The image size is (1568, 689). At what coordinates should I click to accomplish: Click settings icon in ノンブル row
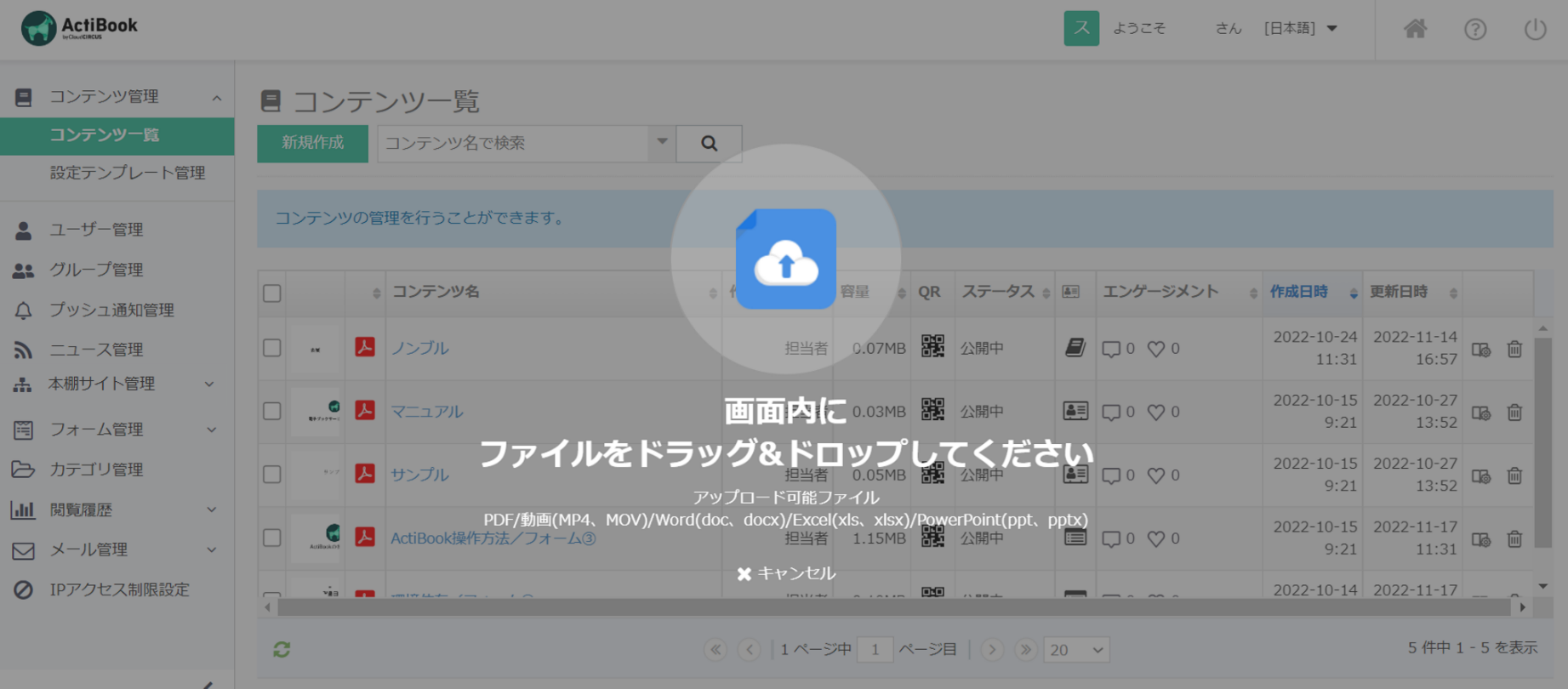coord(1481,350)
